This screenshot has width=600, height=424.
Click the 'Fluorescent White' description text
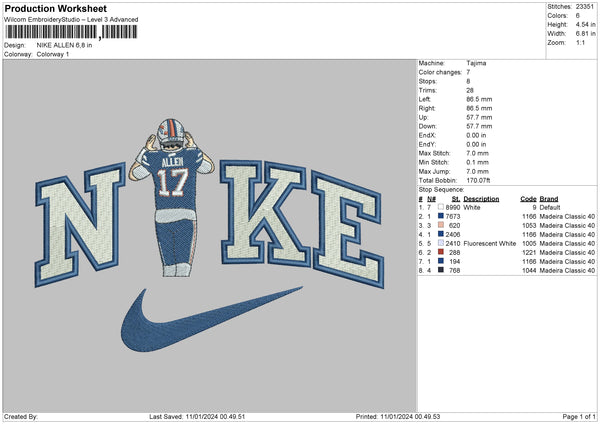pos(489,243)
